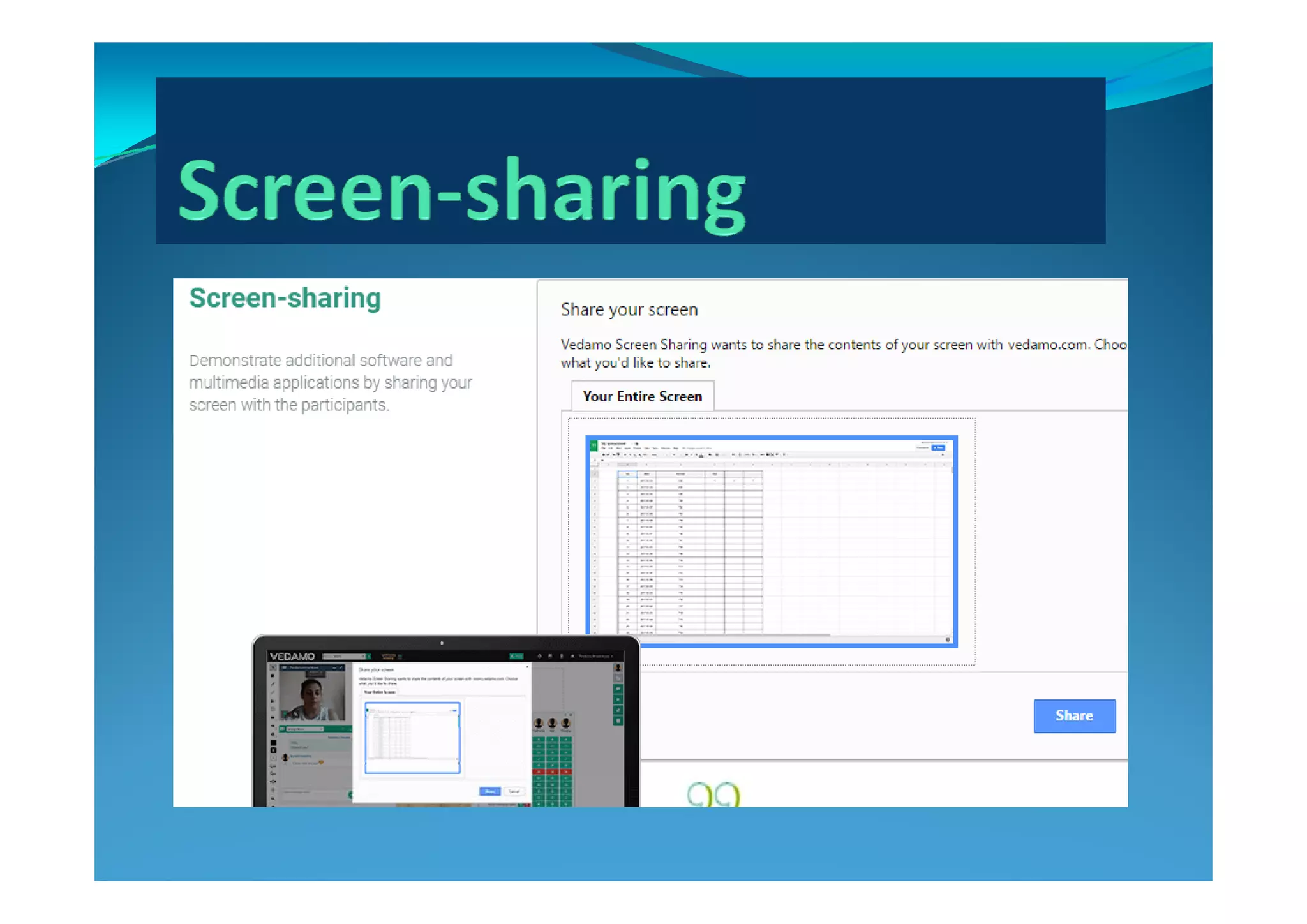Viewport: 1307px width, 924px height.
Task: Open the settings gear in the Vedamo header
Action: [539, 656]
